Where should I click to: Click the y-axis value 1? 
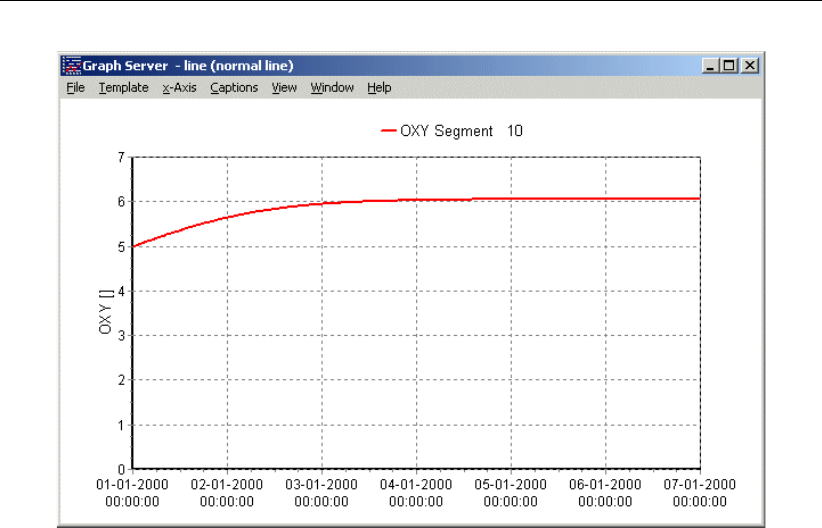pos(121,425)
